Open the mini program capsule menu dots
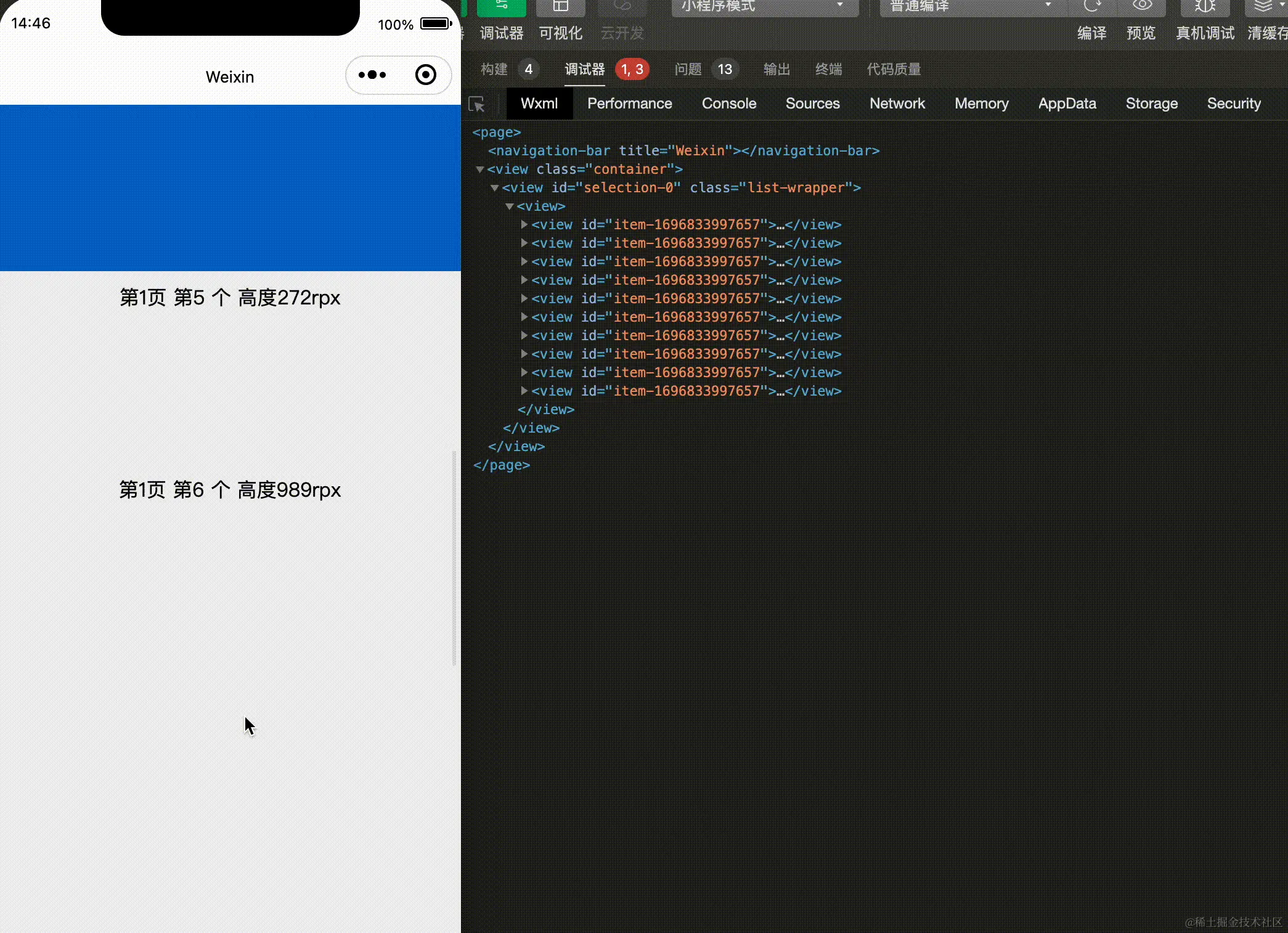This screenshot has height=933, width=1288. 372,75
